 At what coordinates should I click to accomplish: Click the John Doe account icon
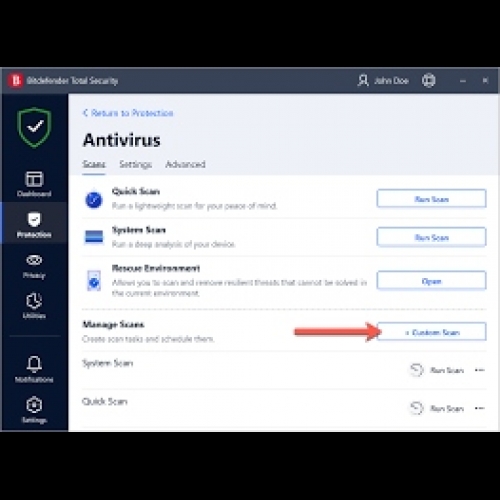[x=363, y=81]
